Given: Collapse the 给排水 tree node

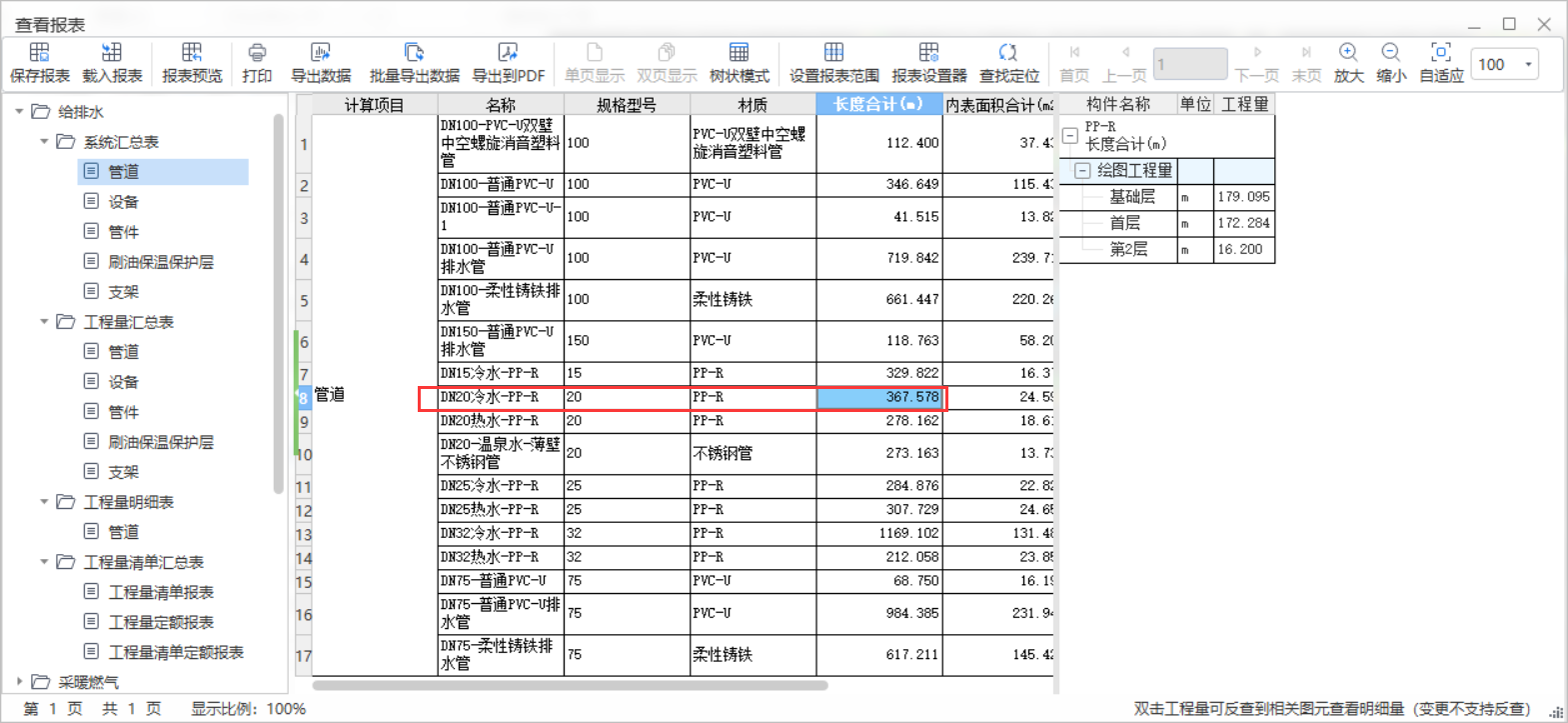Looking at the screenshot, I should click(19, 112).
